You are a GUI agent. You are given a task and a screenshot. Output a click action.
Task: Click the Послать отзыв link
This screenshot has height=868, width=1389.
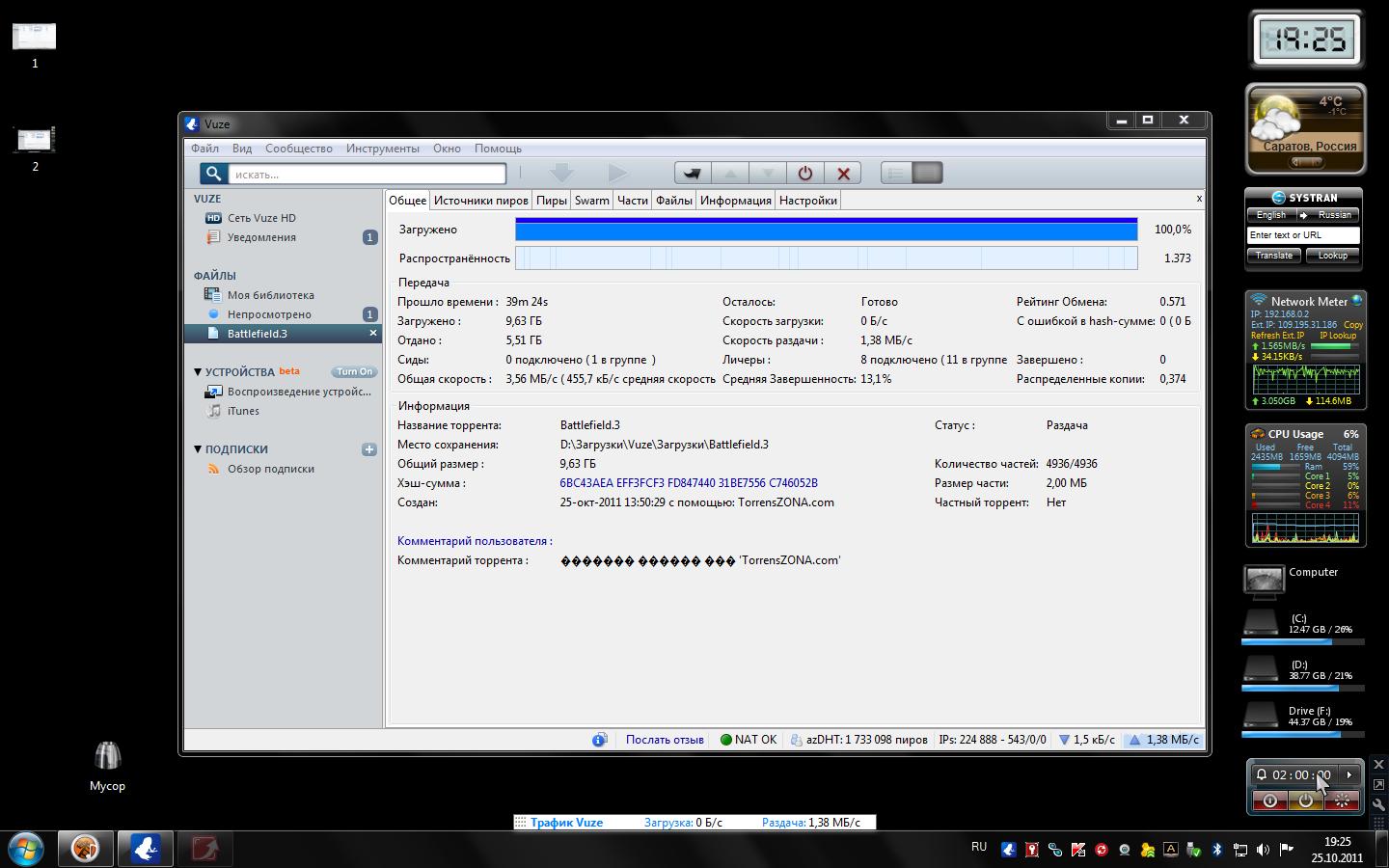pyautogui.click(x=664, y=740)
